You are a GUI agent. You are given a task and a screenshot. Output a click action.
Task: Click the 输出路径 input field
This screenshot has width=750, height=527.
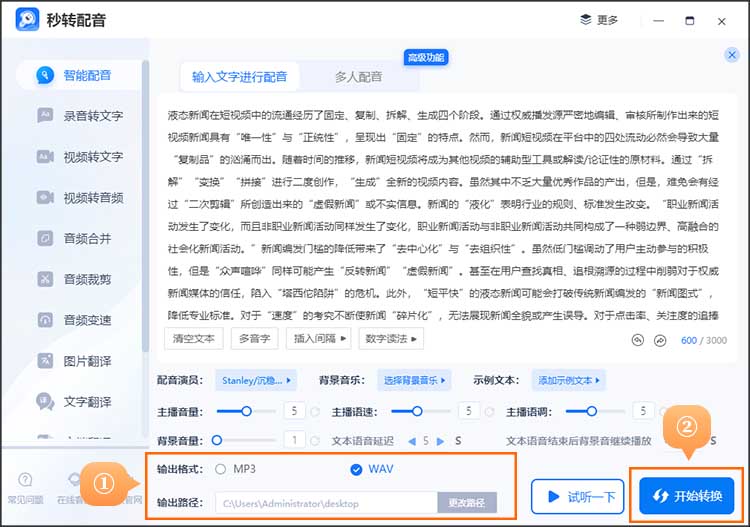(326, 503)
